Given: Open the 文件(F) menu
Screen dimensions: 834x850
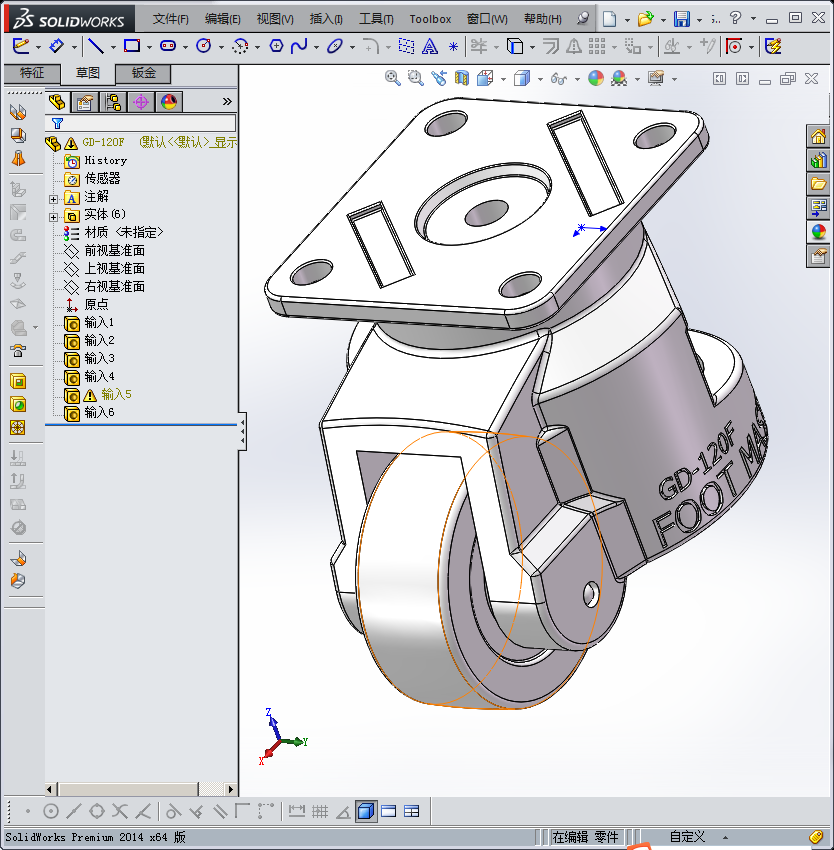Looking at the screenshot, I should [170, 19].
